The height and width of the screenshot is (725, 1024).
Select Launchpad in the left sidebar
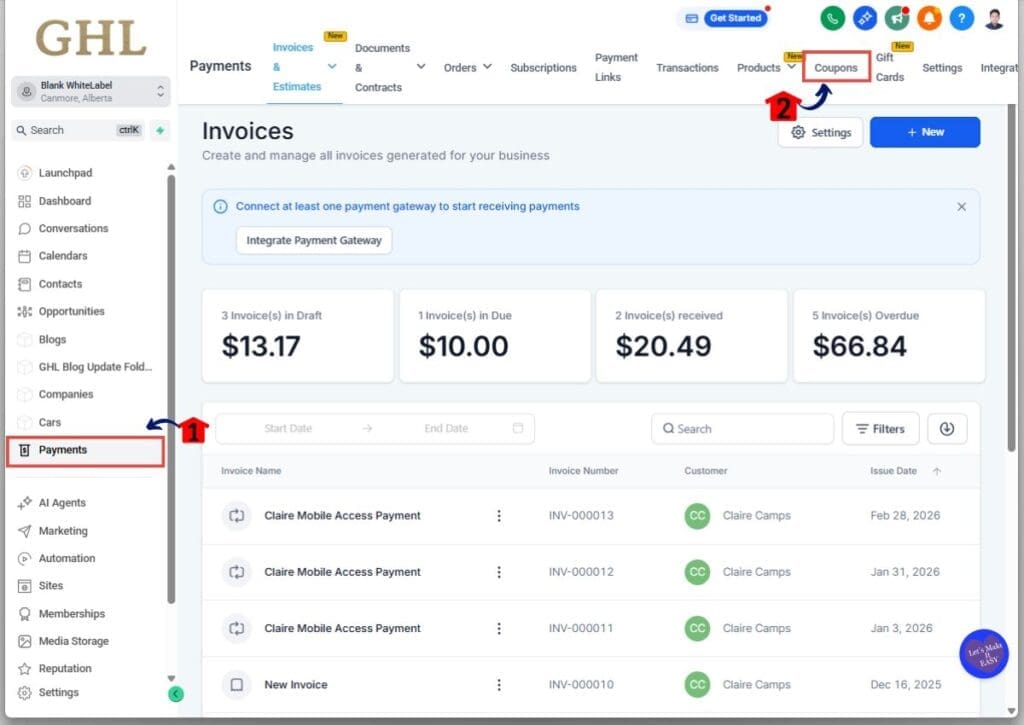coord(64,172)
